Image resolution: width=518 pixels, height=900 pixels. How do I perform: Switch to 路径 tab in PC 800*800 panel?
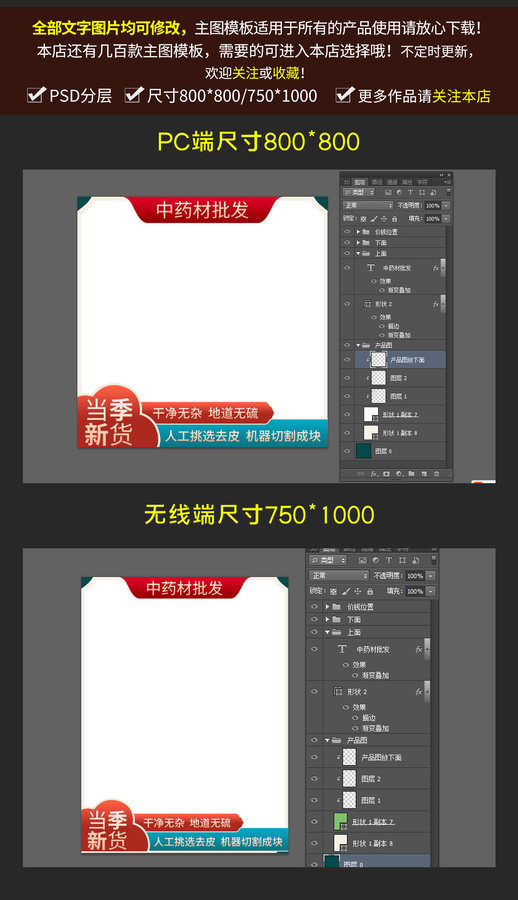pyautogui.click(x=377, y=182)
